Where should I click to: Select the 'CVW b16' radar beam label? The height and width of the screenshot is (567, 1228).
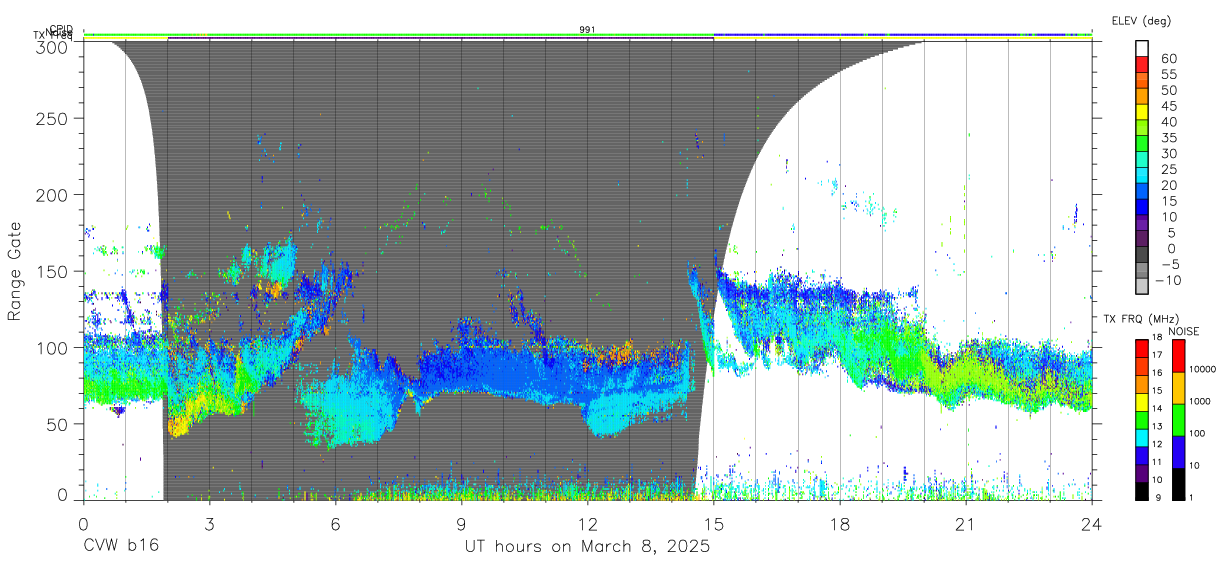(121, 547)
